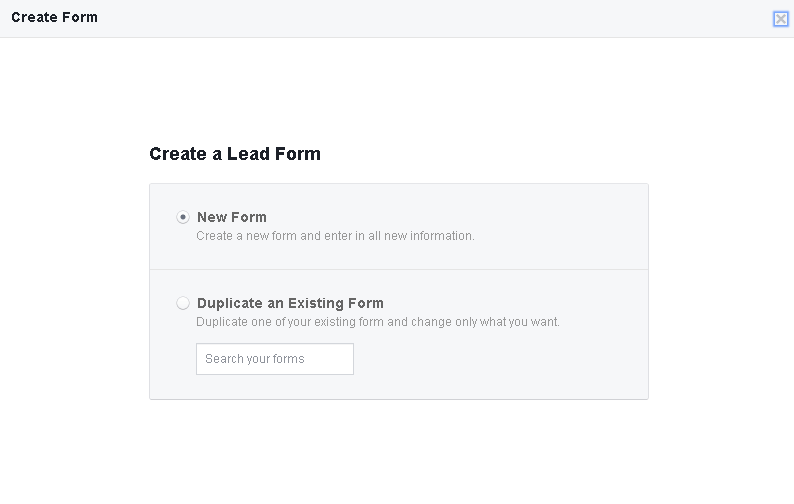
Task: Click the "Create Form" dialog title
Action: click(x=55, y=18)
